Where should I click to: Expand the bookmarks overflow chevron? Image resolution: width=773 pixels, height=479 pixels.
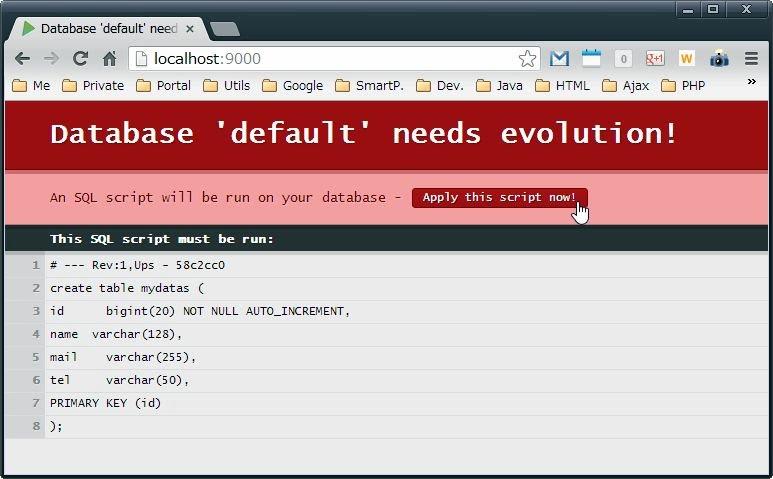751,83
